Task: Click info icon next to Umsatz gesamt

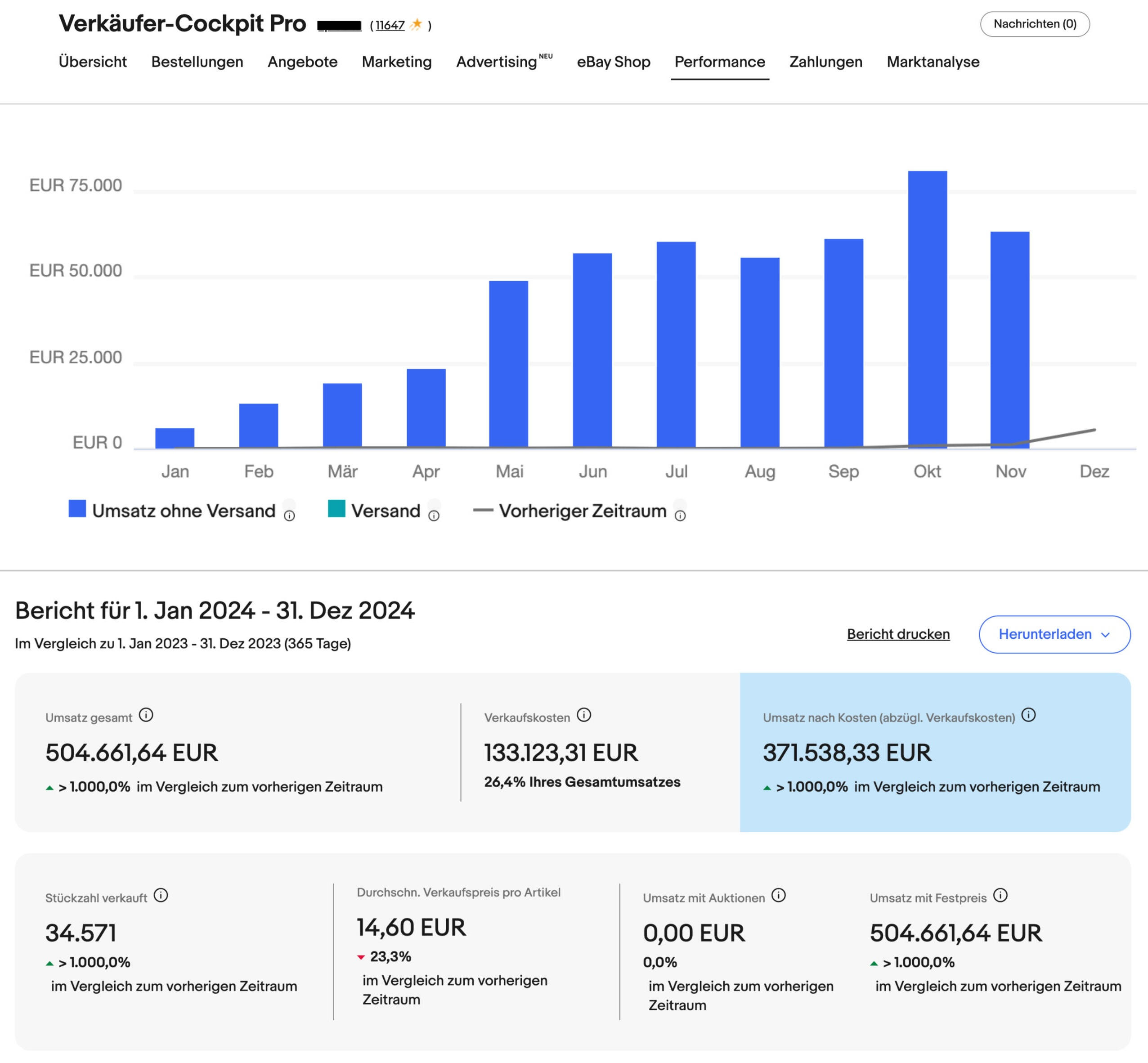Action: 146,714
